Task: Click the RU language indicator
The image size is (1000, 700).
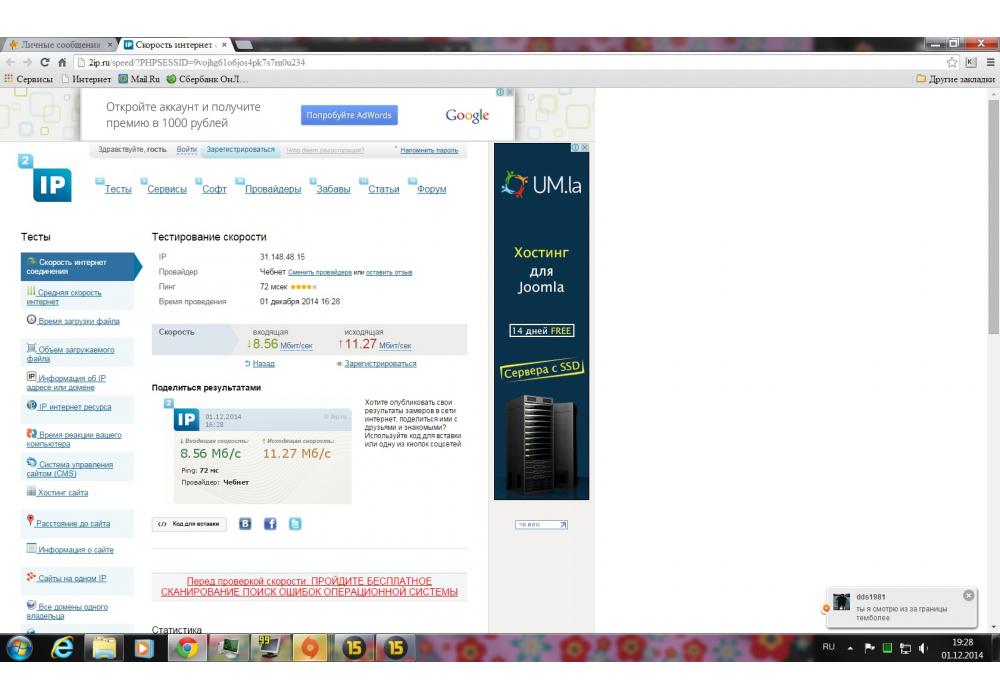Action: [828, 647]
